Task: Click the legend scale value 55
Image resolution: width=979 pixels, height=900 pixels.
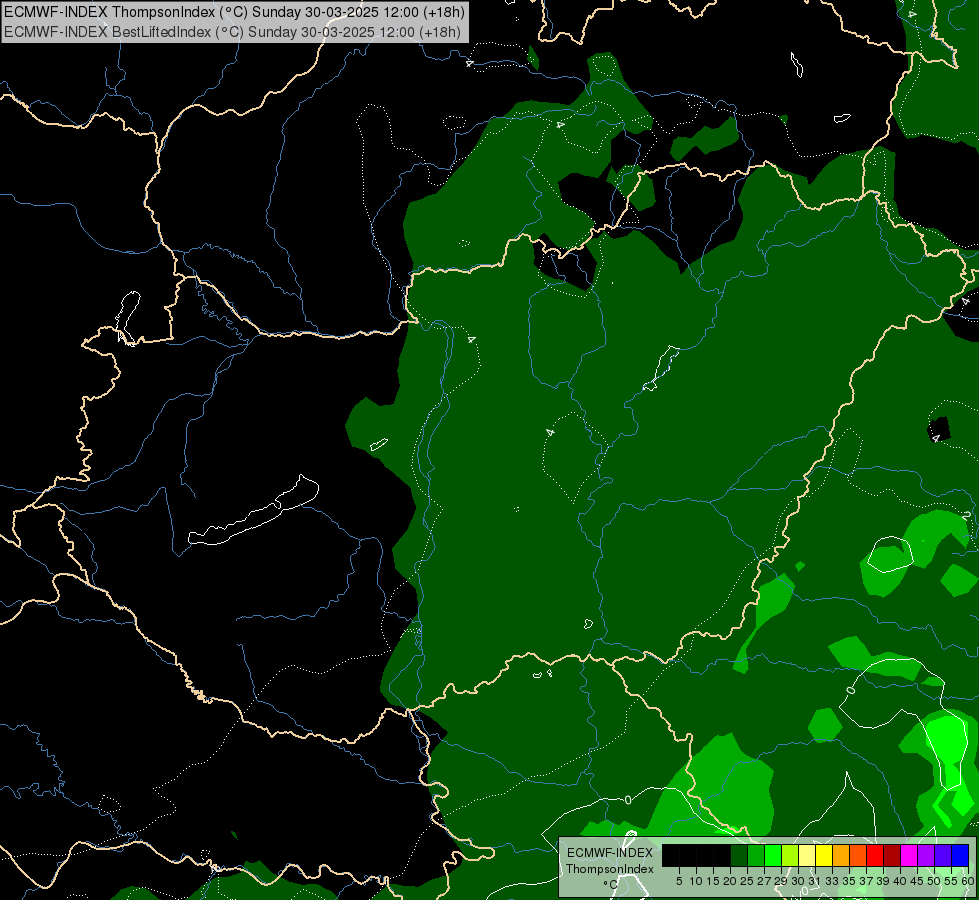Action: [x=952, y=881]
